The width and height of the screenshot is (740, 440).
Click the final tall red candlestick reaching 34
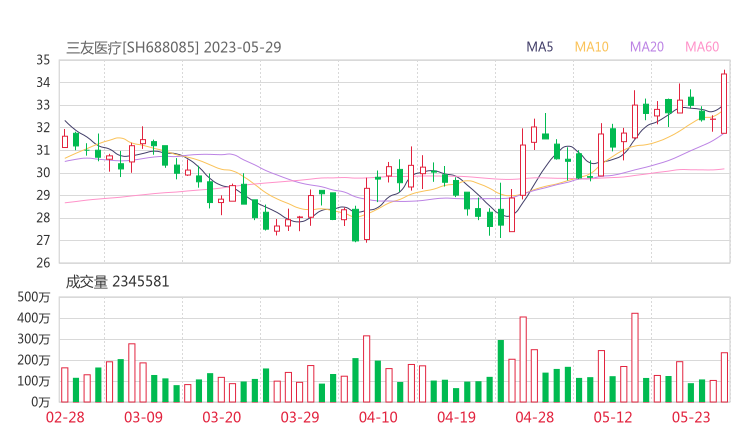pos(724,103)
